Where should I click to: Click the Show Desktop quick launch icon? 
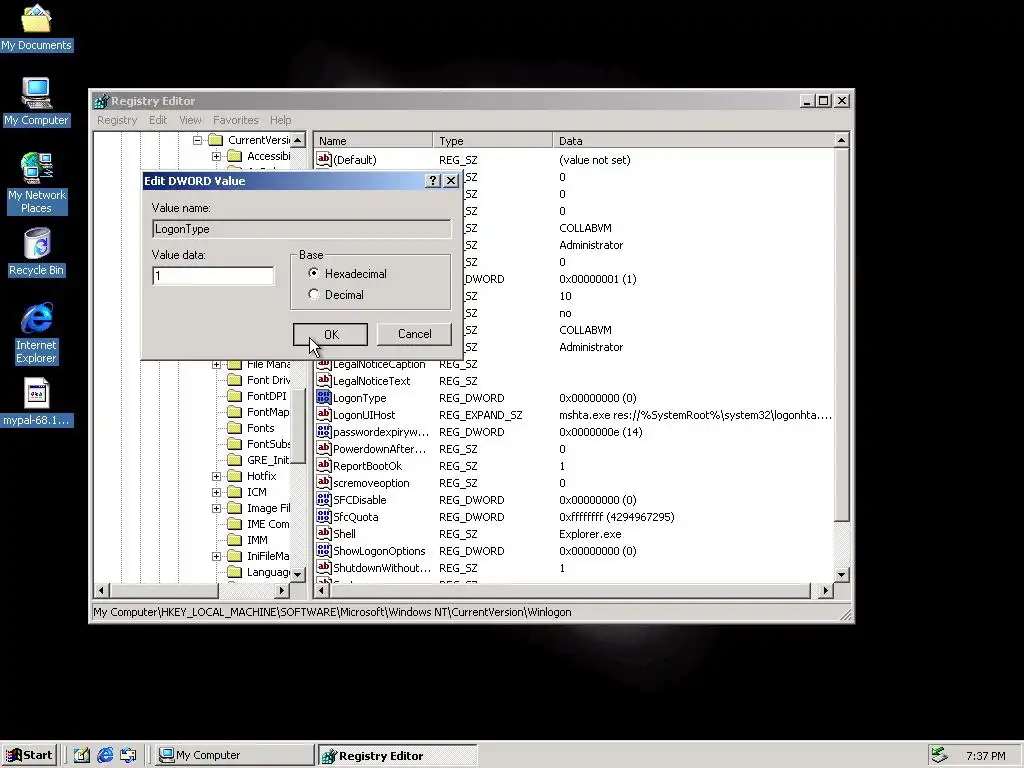(82, 755)
